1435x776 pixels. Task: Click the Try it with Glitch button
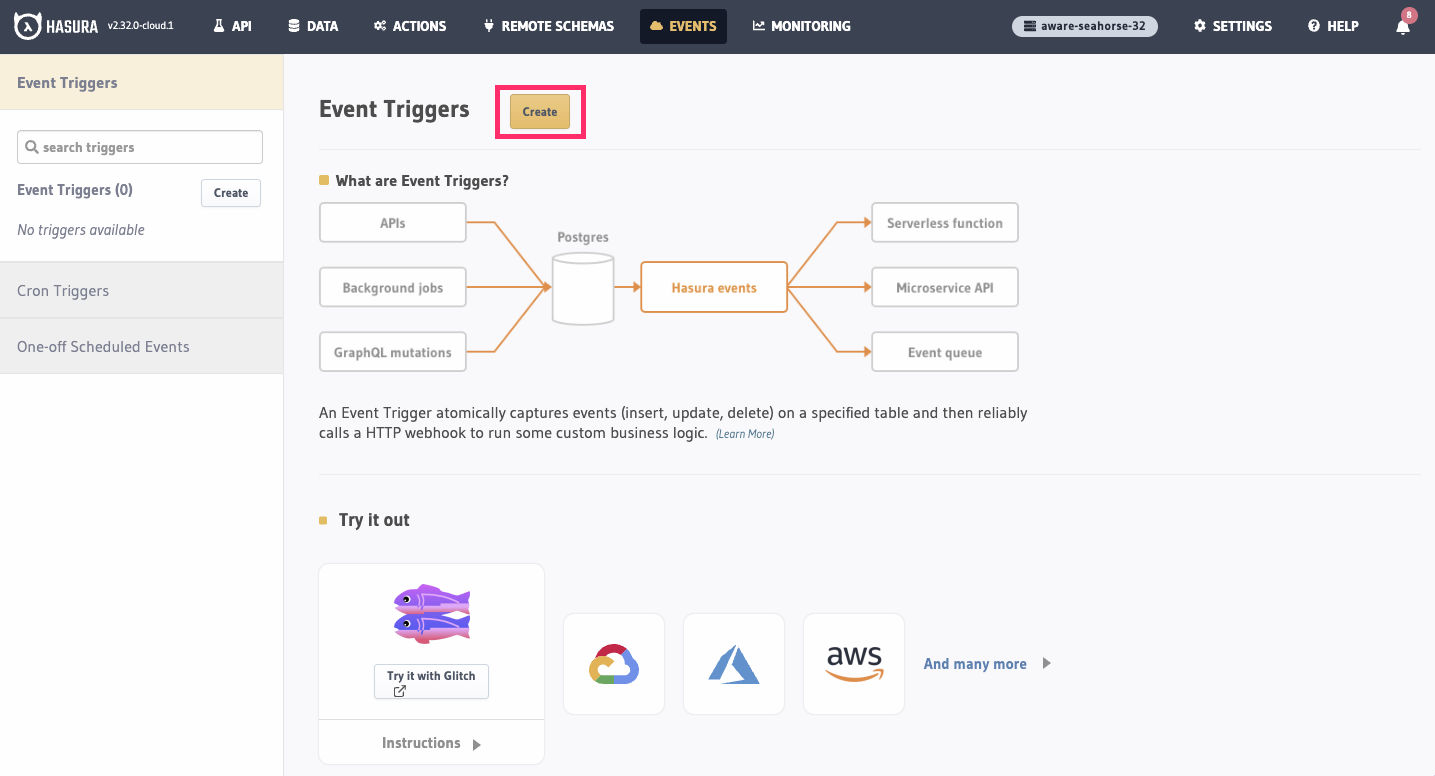431,682
